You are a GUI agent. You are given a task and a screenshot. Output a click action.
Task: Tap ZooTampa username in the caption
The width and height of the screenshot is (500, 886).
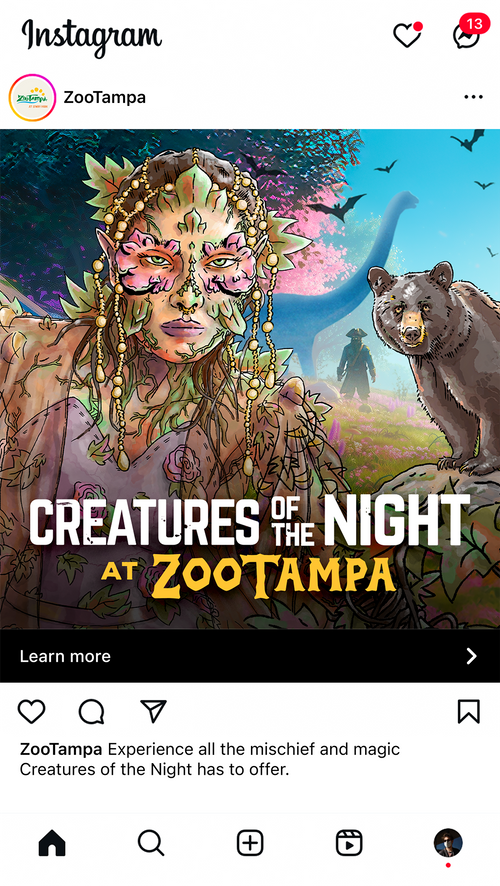[61, 750]
